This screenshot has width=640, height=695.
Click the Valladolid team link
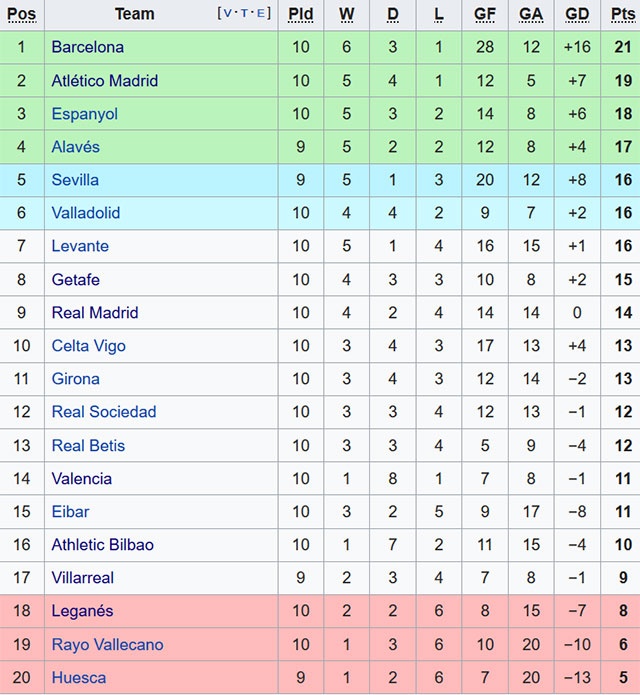coord(86,213)
